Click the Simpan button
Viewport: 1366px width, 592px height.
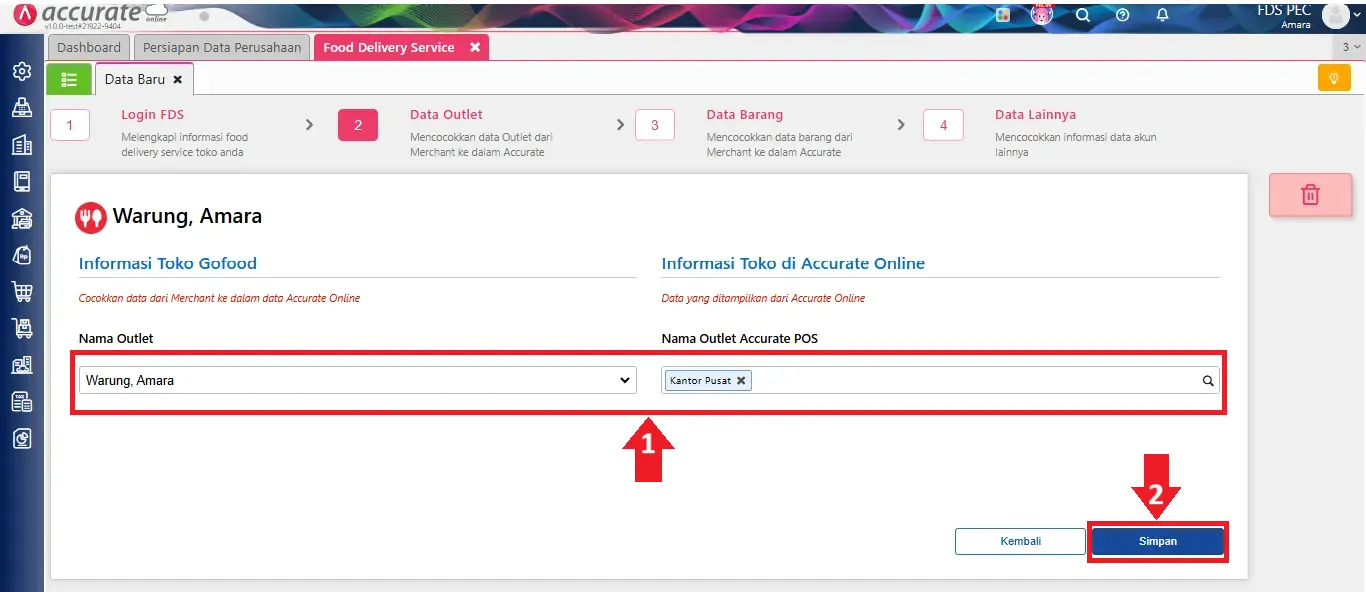click(1157, 541)
